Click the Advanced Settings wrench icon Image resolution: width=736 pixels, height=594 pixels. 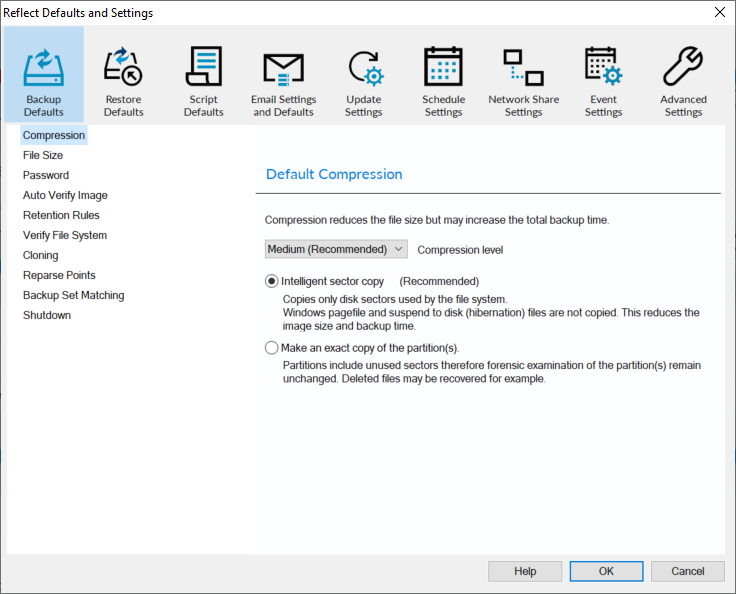[683, 68]
